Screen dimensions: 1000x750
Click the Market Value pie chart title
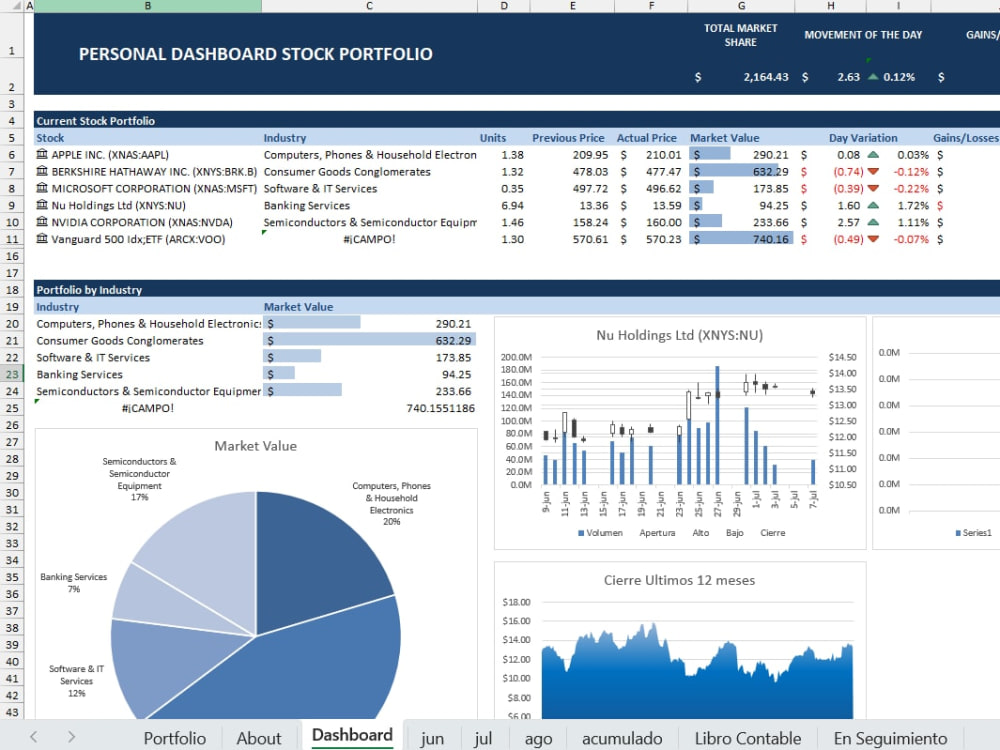click(x=255, y=446)
